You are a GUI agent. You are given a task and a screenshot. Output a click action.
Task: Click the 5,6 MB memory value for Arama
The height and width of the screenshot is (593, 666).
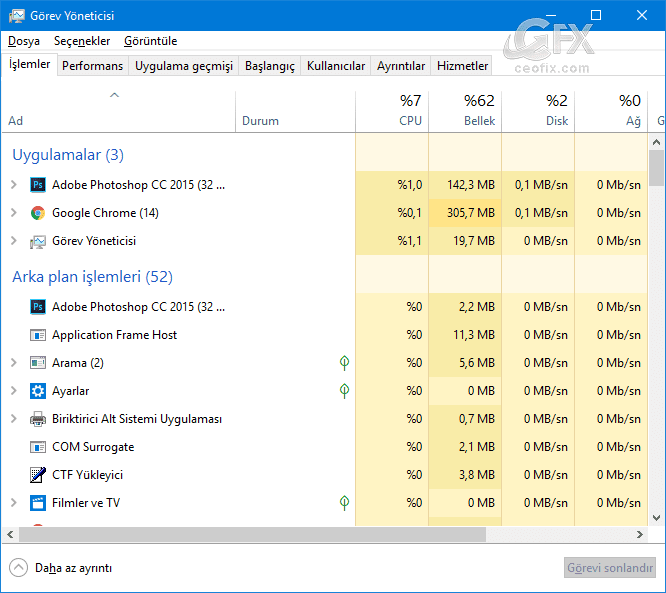pos(477,363)
